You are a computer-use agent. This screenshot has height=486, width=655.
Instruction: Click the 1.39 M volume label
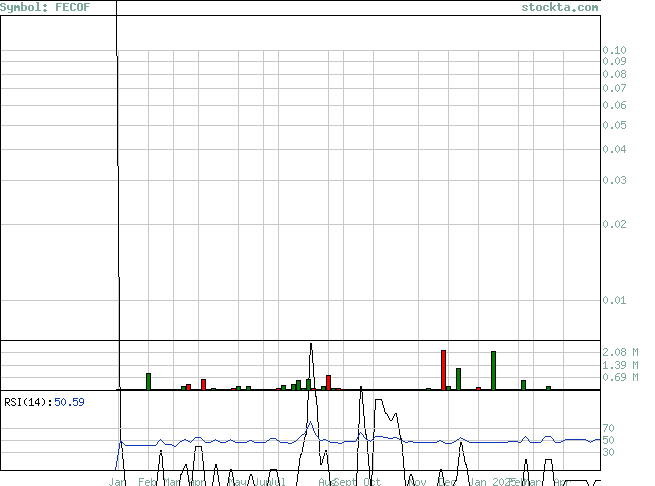tap(620, 365)
